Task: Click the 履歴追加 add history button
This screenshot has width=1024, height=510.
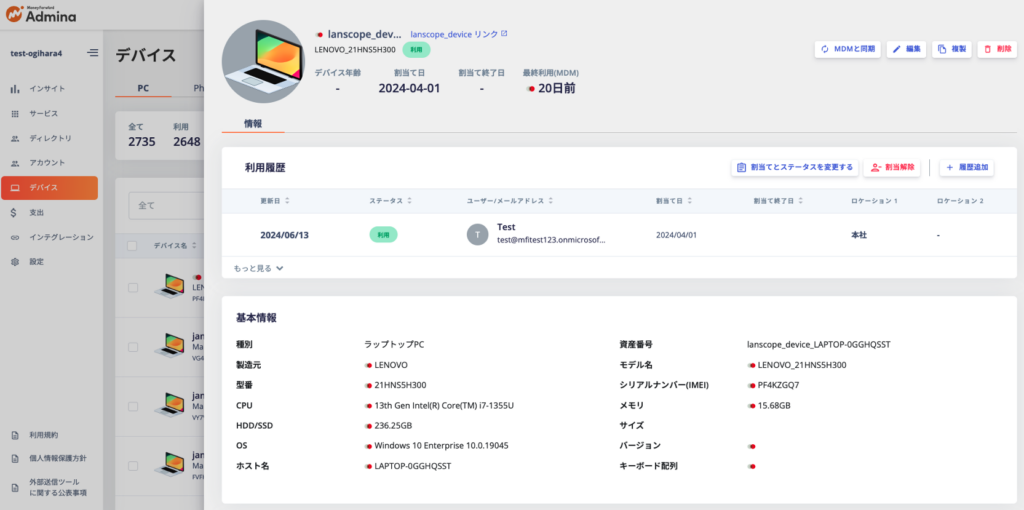Action: pos(967,168)
